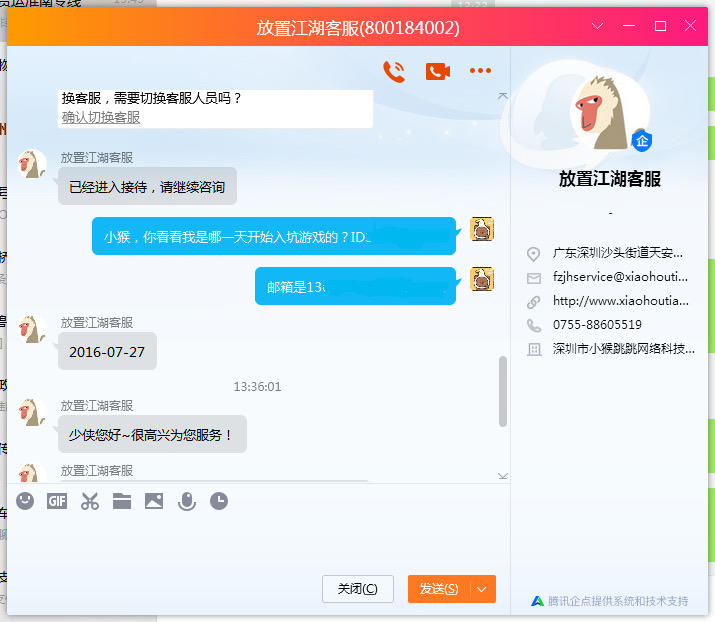Viewport: 715px width, 622px height.
Task: Click the chat scroll down arrow
Action: point(503,476)
